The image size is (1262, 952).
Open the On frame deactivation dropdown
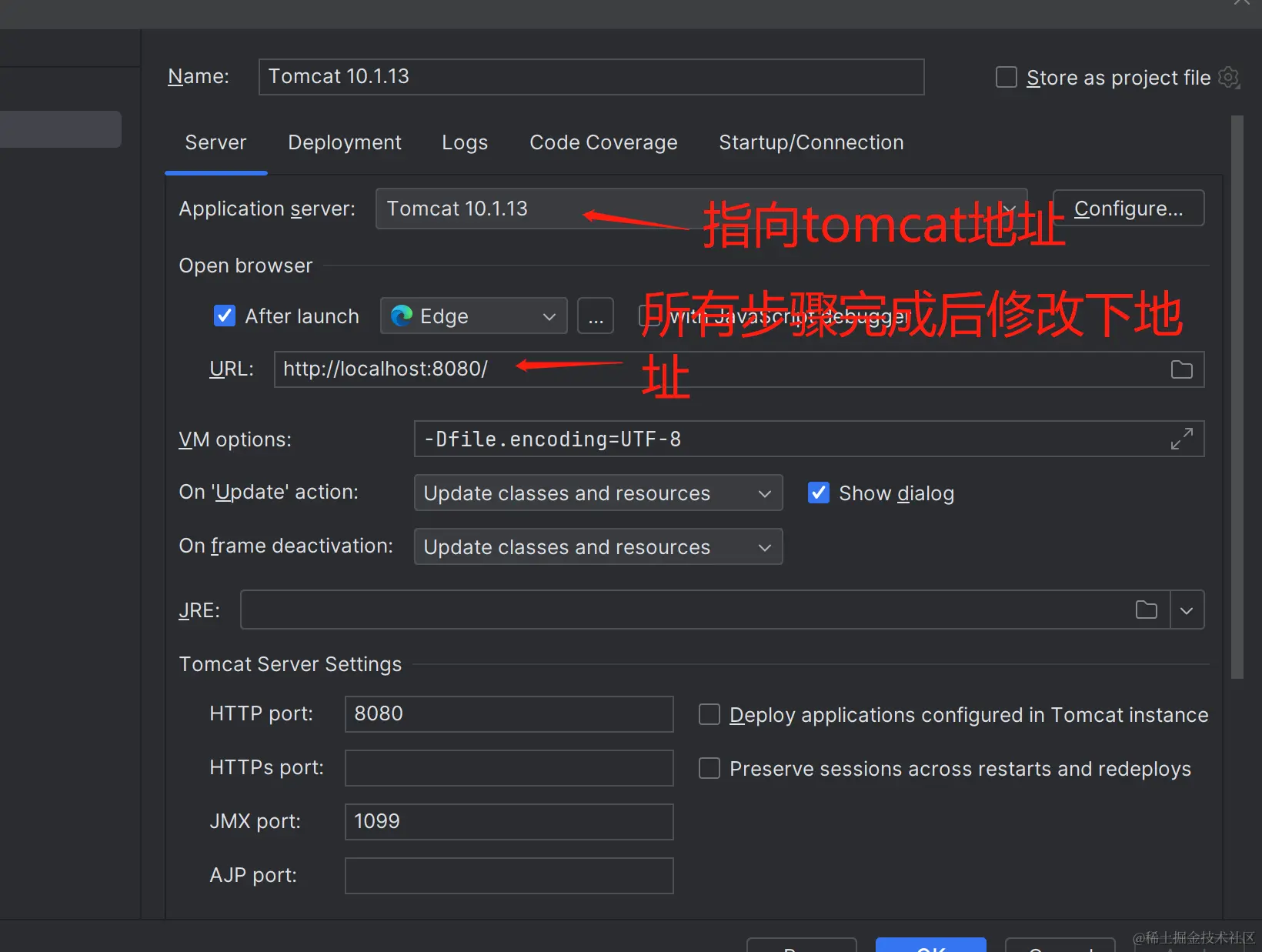[598, 546]
